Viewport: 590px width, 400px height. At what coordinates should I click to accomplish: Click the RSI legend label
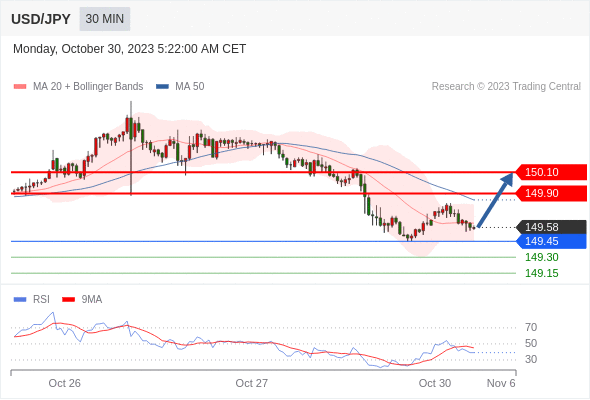(41, 300)
